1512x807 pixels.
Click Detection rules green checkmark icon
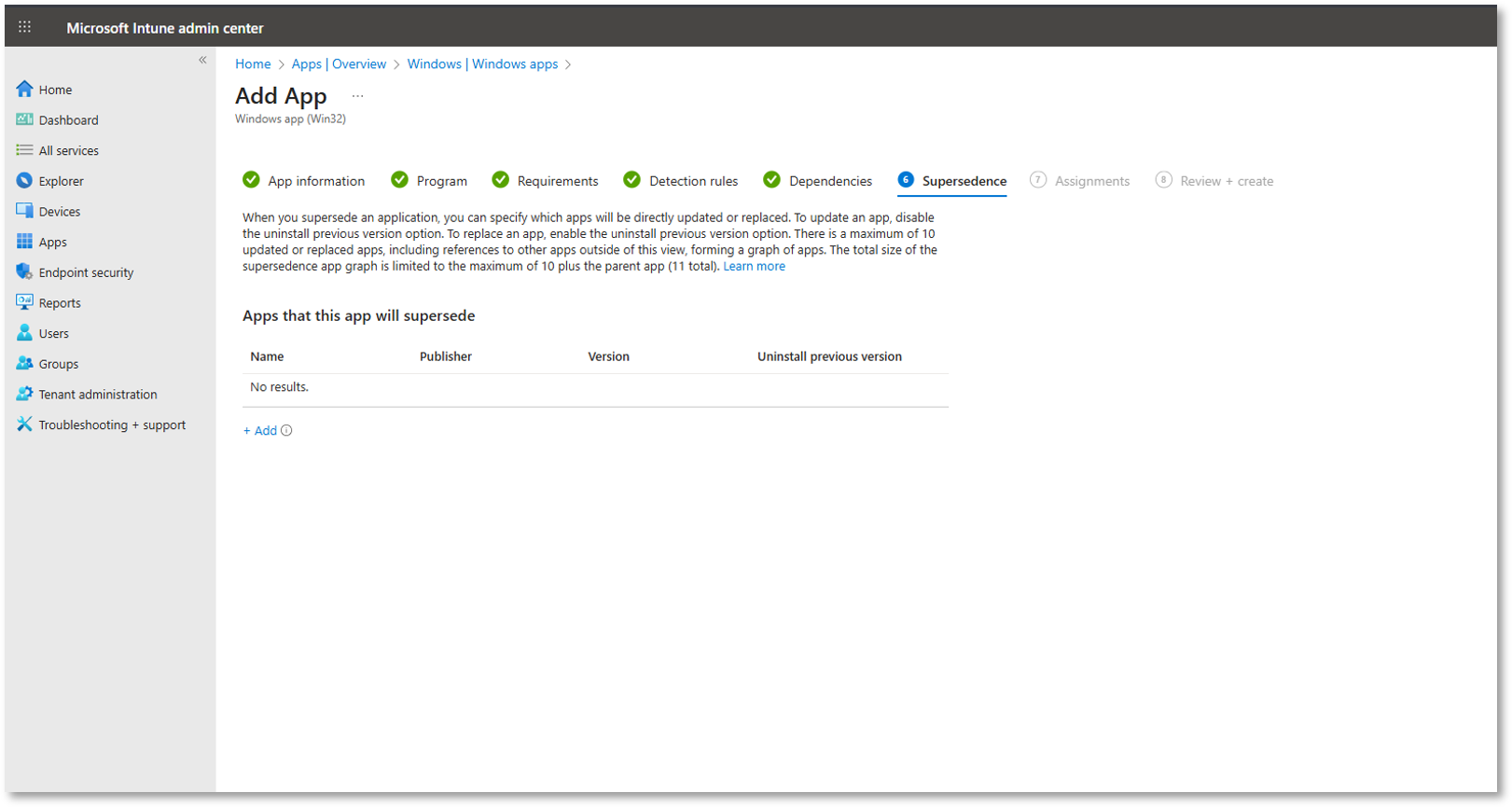click(x=631, y=179)
